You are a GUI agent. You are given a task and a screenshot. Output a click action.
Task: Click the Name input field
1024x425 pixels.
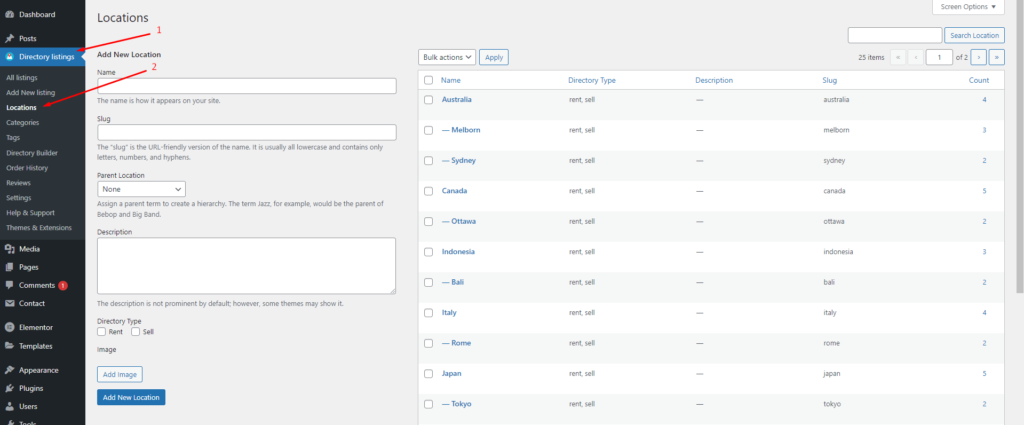pos(247,86)
